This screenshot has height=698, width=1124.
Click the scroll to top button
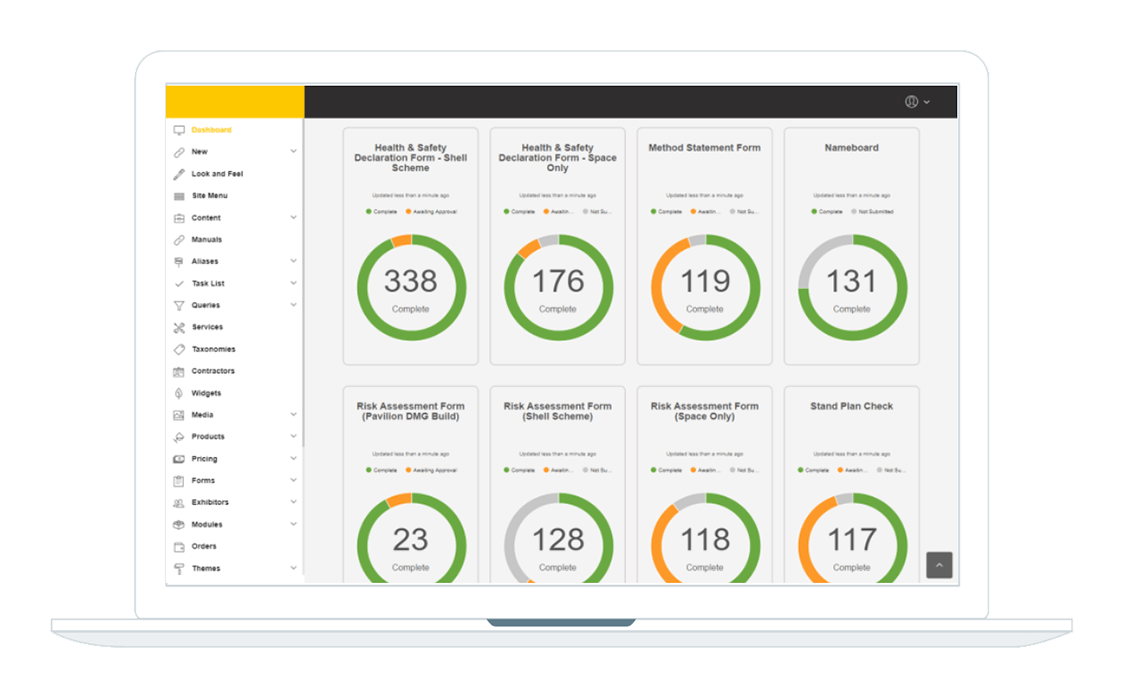click(x=939, y=565)
